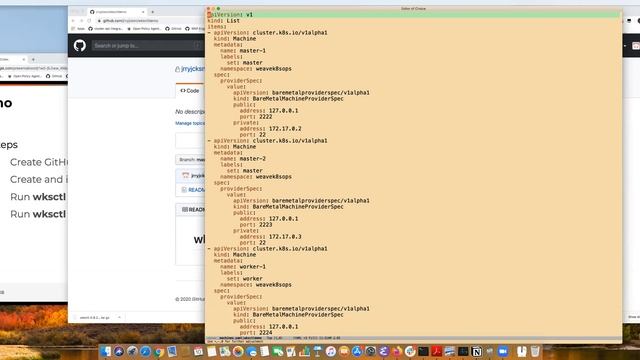Open Terminal from the Dock
Viewport: 640px width, 360px height.
point(423,351)
